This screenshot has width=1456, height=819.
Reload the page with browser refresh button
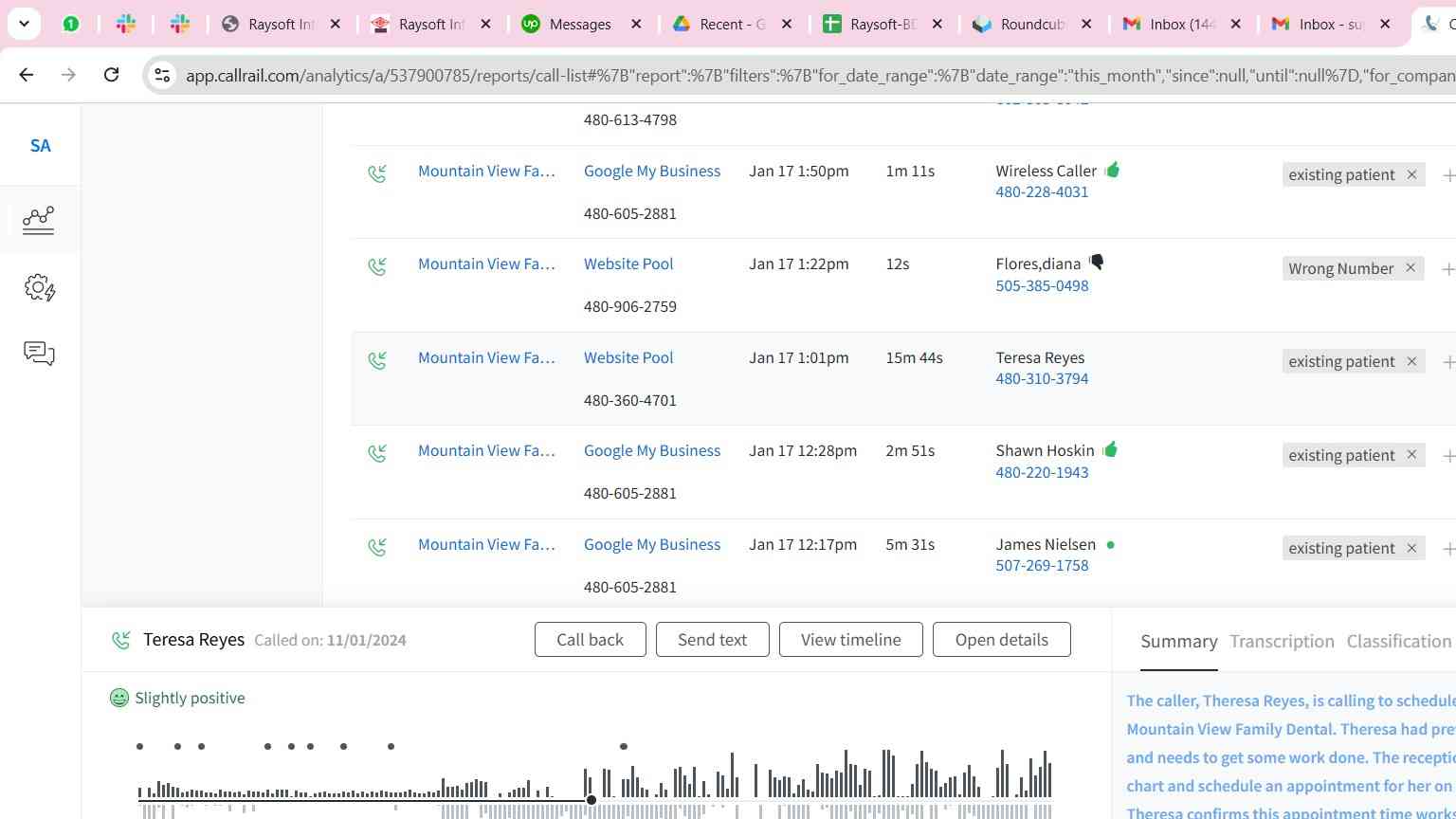point(111,74)
